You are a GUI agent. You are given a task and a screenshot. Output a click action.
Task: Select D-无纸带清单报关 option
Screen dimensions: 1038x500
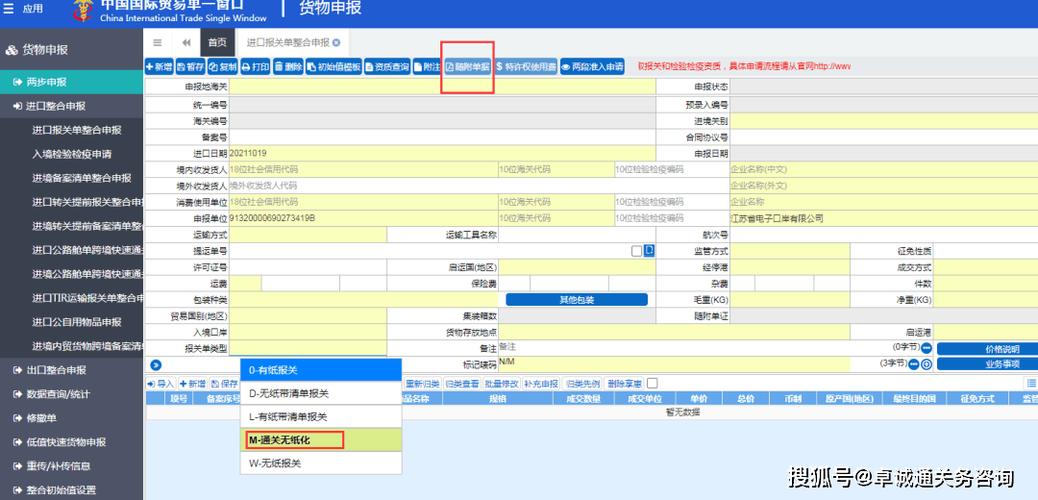pos(320,393)
